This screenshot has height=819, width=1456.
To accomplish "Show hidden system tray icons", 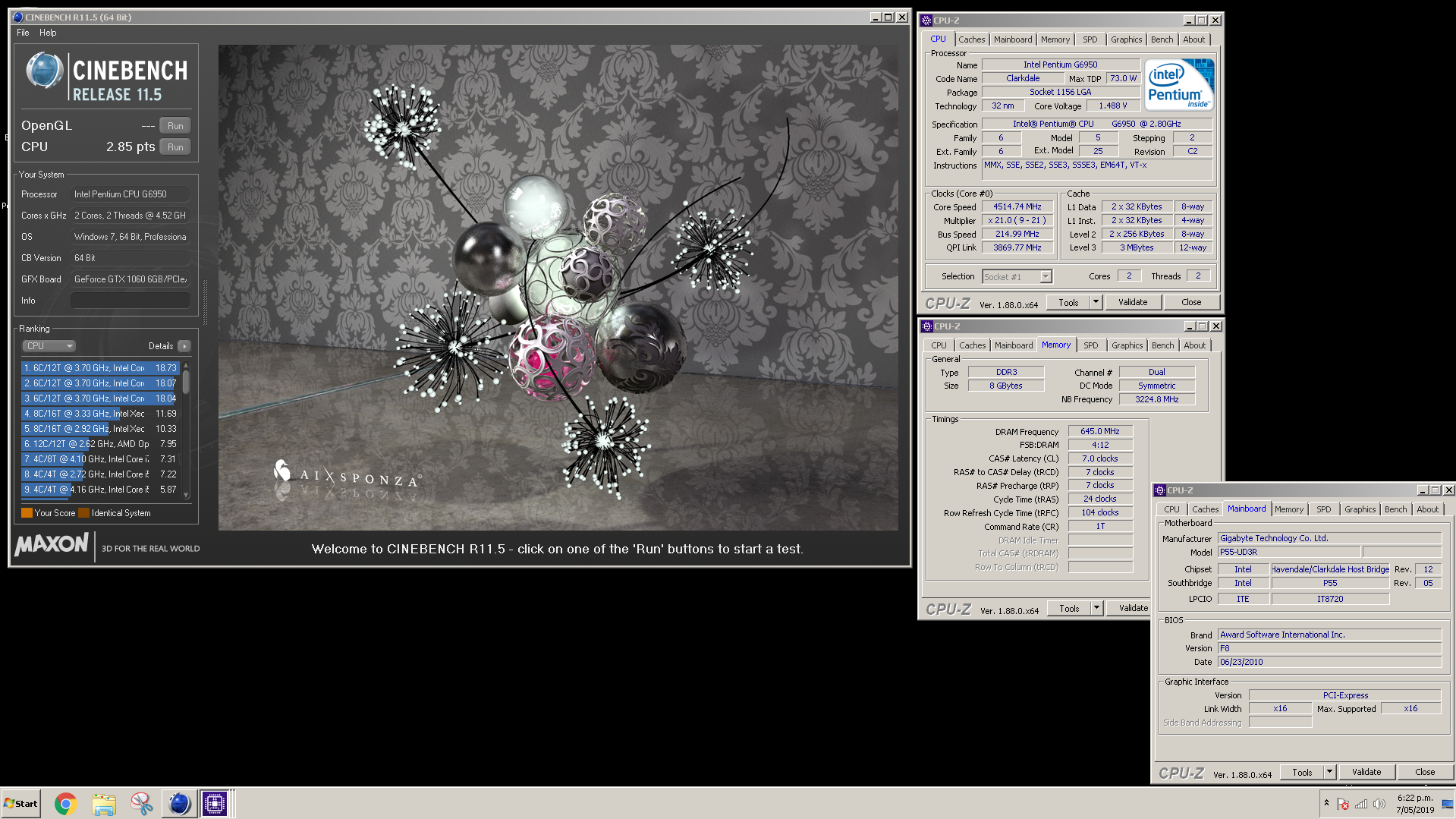I will coord(1326,803).
